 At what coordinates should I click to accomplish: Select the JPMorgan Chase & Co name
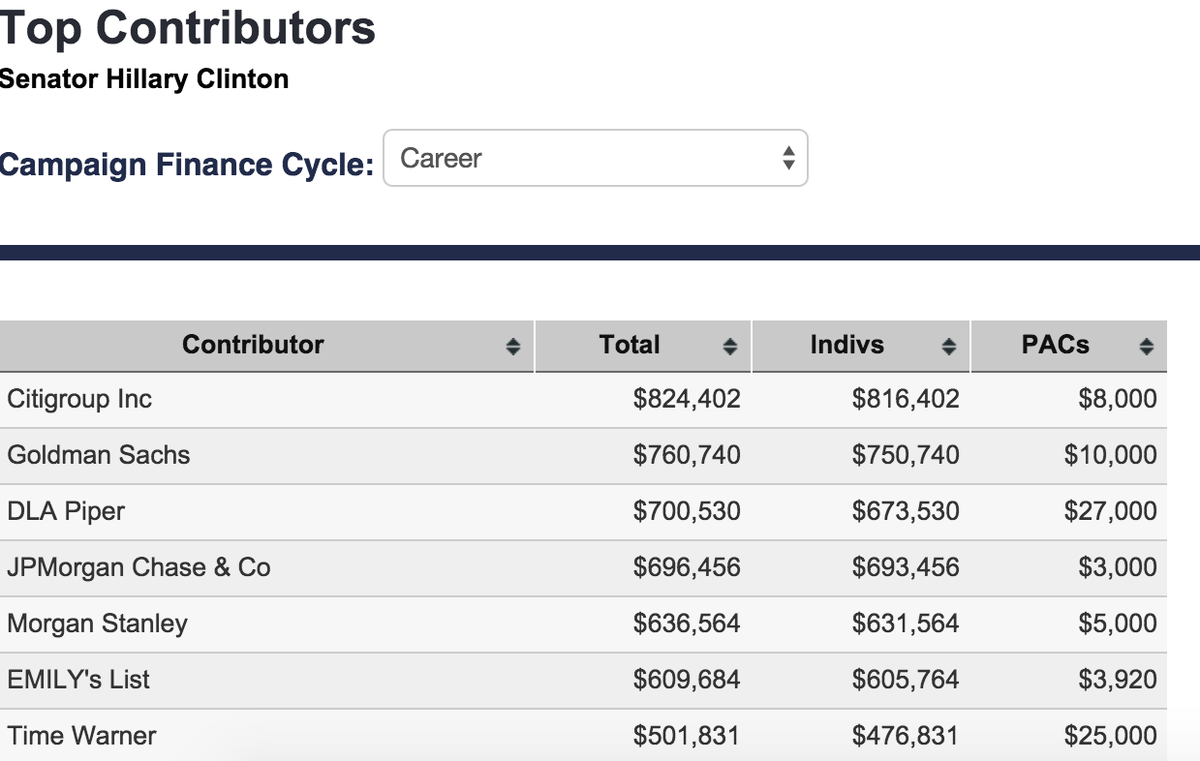[139, 567]
